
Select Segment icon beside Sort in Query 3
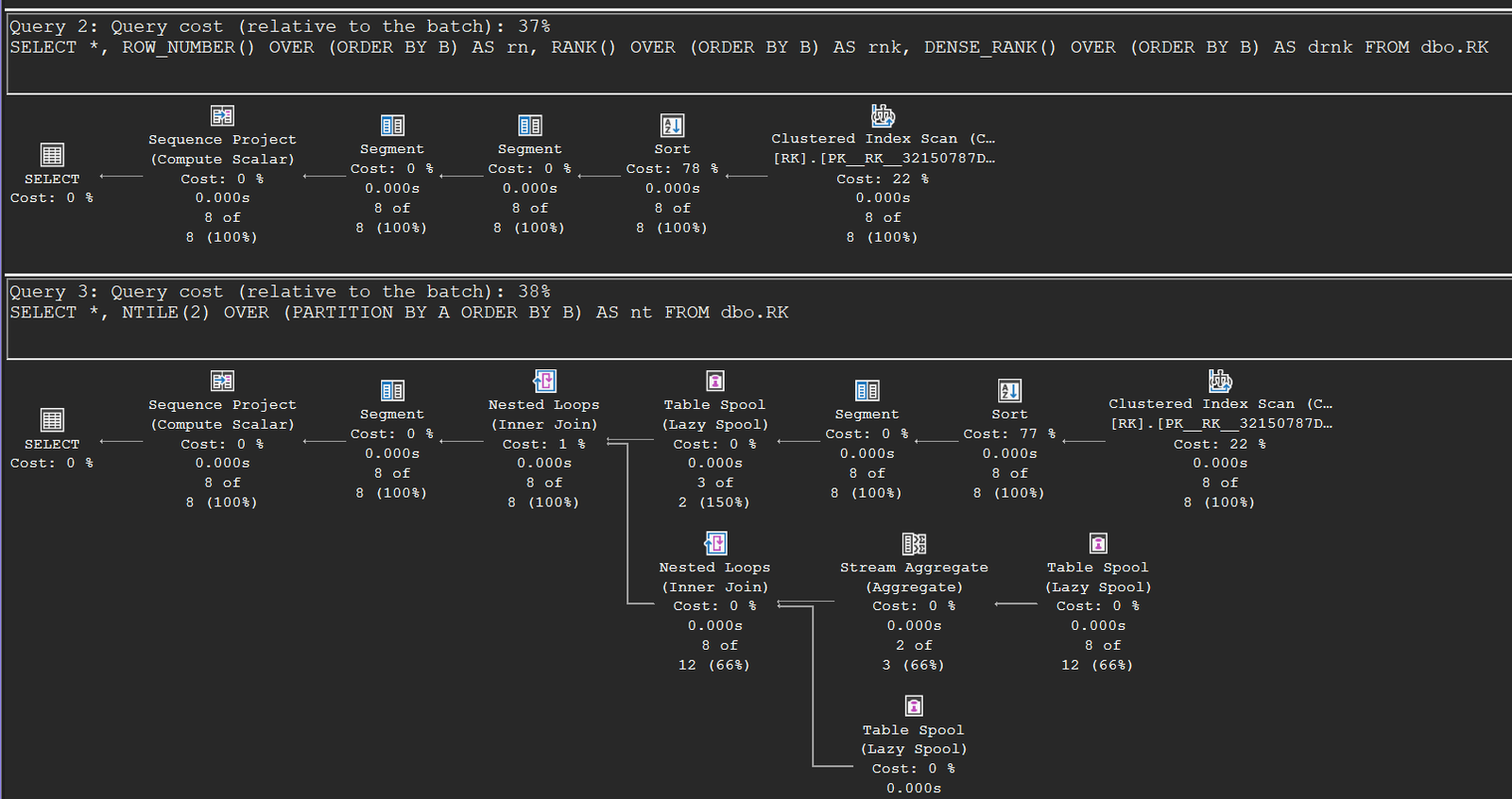(x=868, y=391)
